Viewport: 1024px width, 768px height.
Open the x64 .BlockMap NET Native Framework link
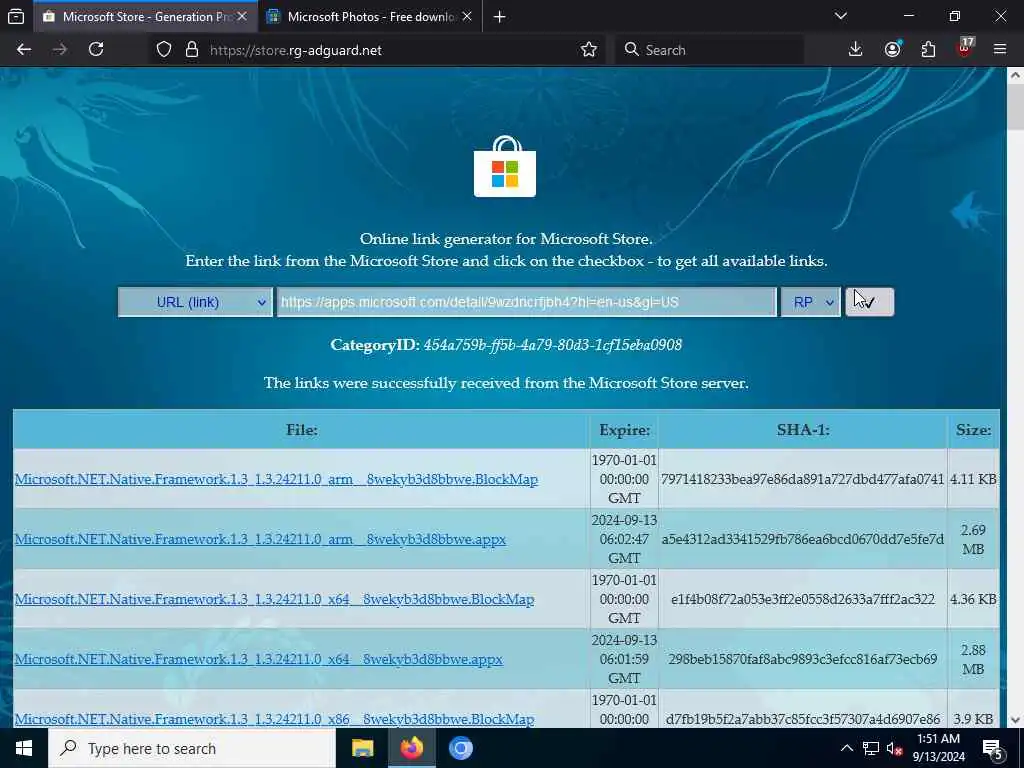pyautogui.click(x=274, y=600)
